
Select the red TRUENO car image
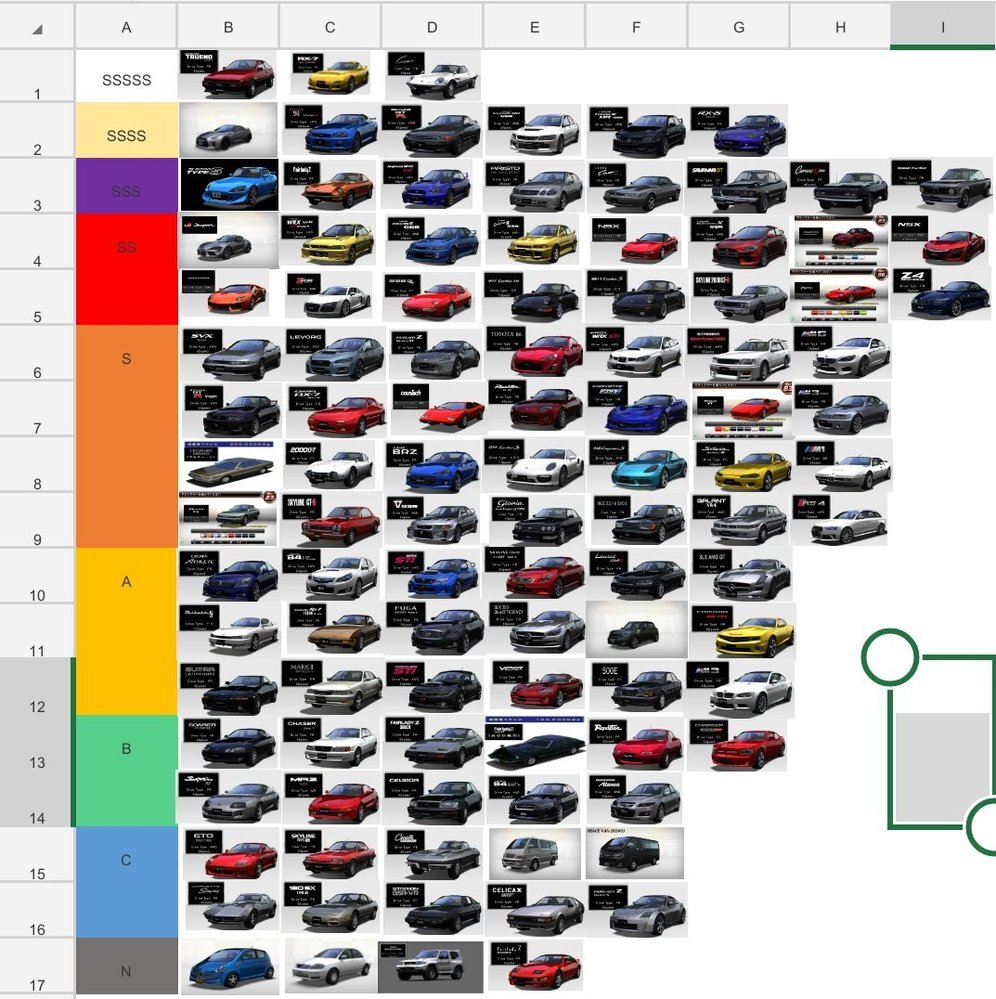[228, 75]
